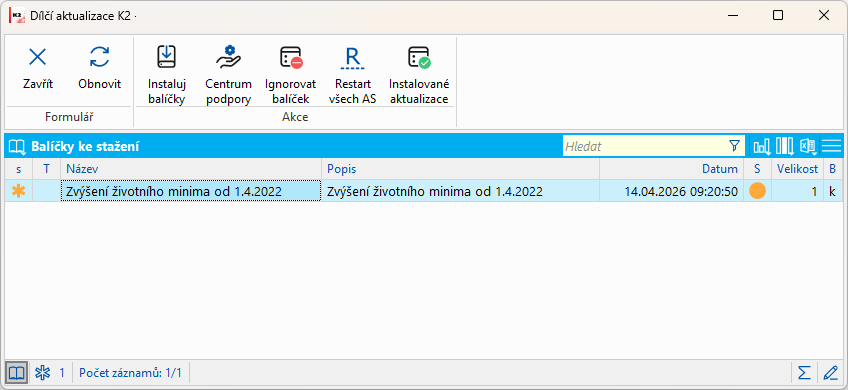Show Instalované aktualizace list
The image size is (848, 390).
click(x=419, y=57)
